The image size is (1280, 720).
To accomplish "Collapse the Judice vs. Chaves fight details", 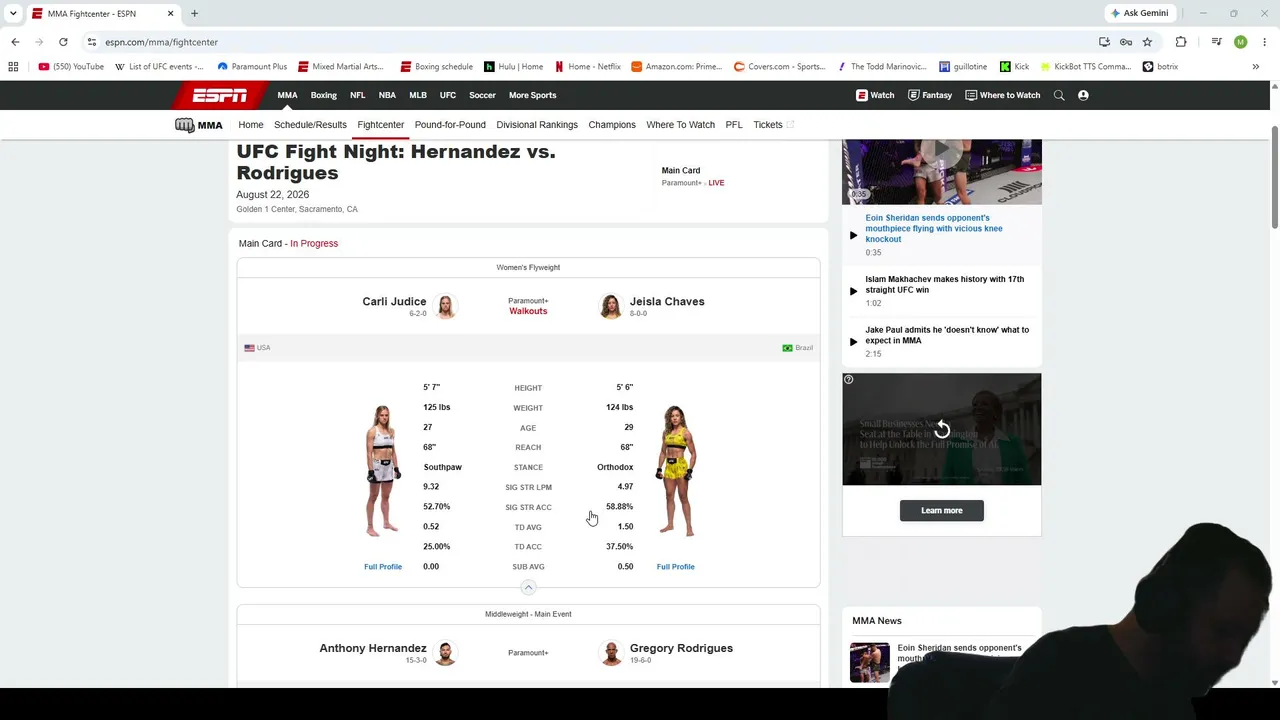I will (528, 588).
